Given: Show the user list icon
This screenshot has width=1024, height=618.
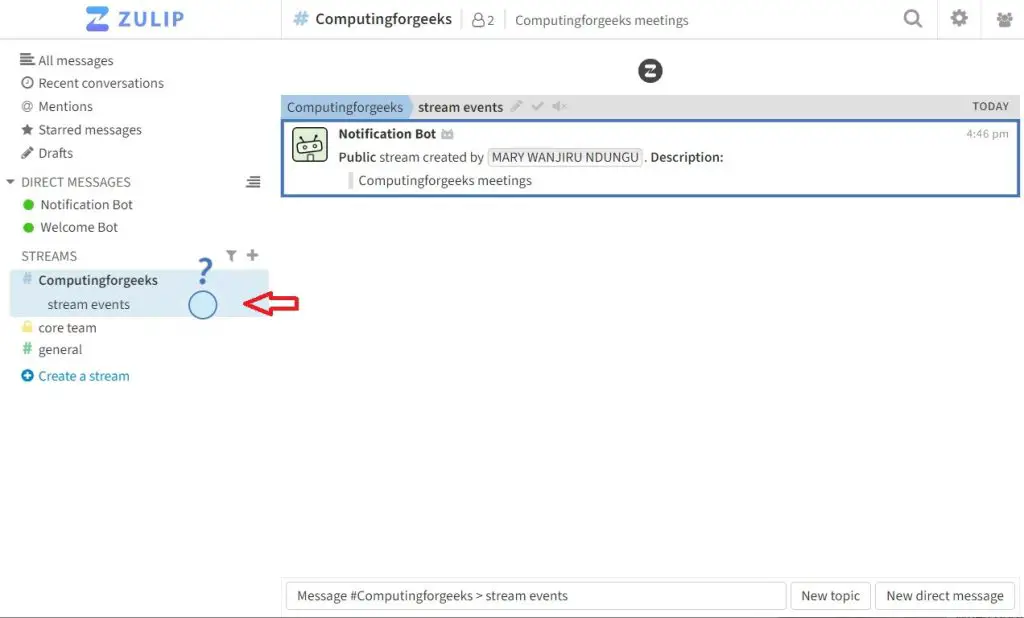Looking at the screenshot, I should [1004, 20].
